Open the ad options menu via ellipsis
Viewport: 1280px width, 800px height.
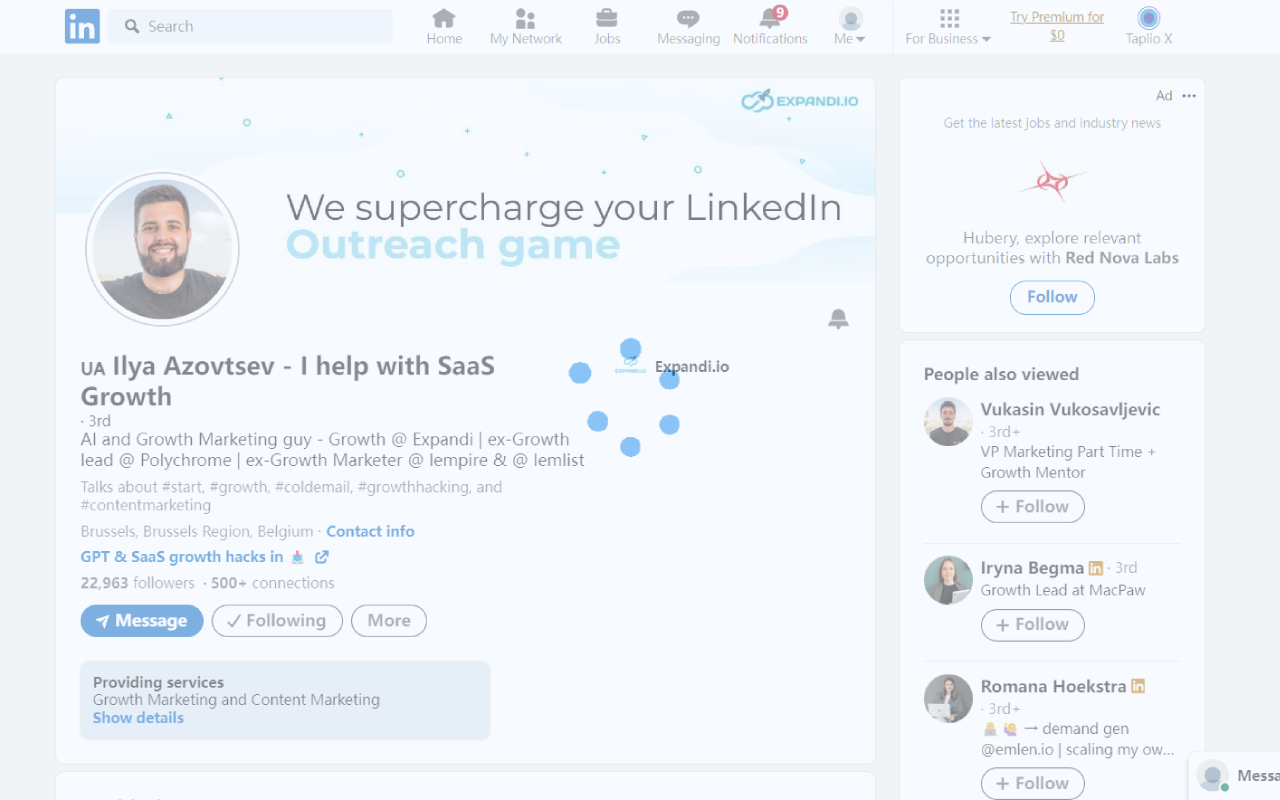(1188, 95)
